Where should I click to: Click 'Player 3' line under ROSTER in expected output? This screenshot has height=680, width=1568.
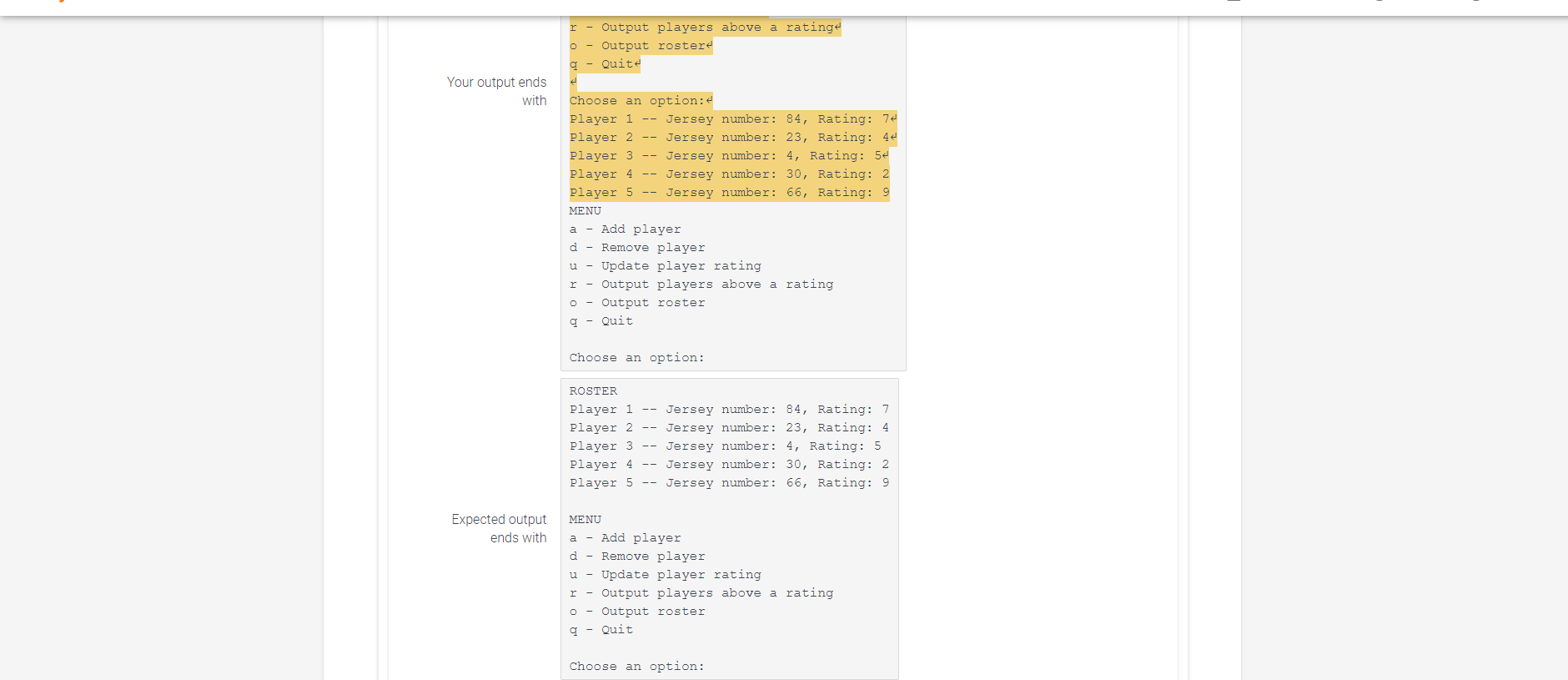tap(726, 446)
